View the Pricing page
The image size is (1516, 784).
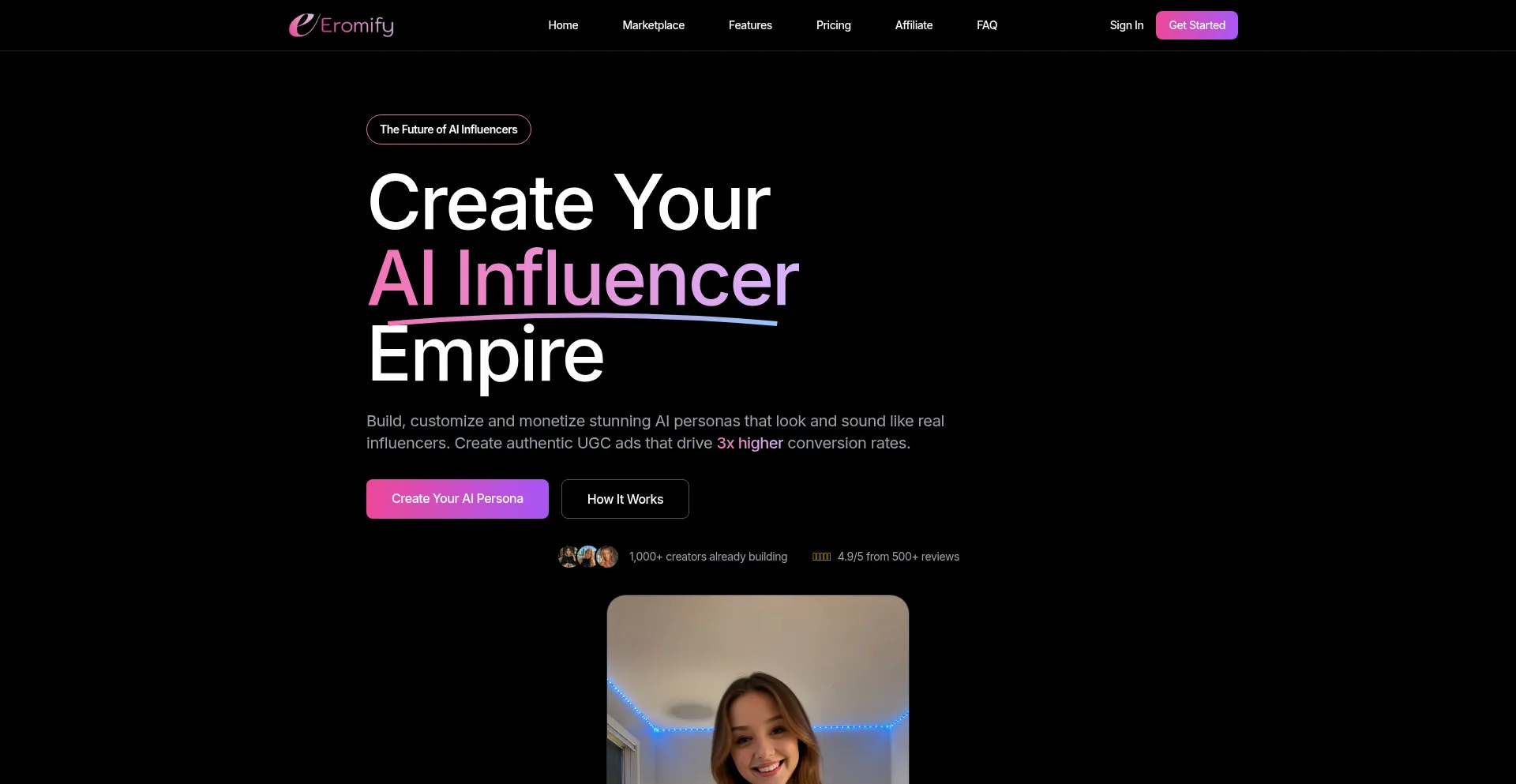pos(833,25)
